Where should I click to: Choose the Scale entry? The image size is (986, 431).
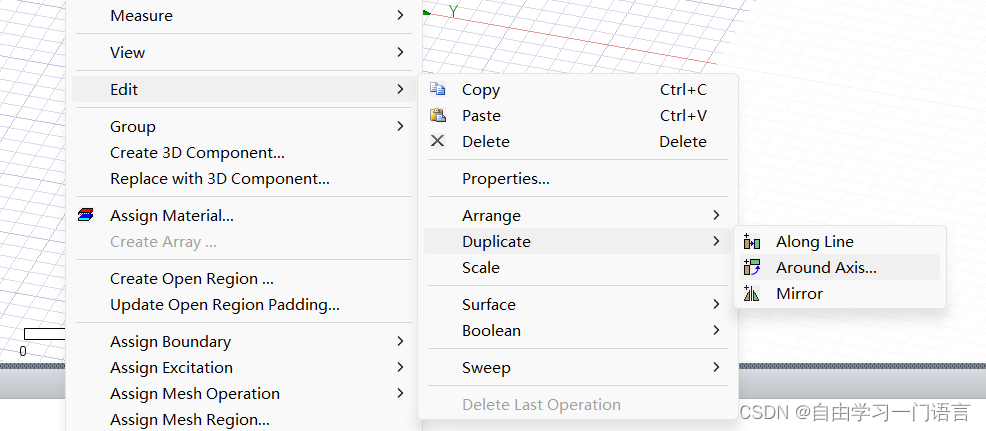(x=578, y=267)
